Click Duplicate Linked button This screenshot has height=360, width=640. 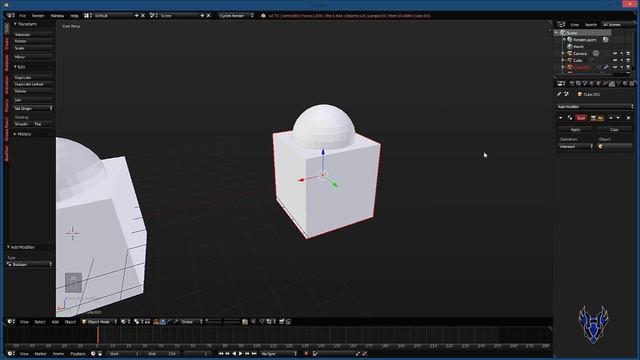click(x=33, y=84)
